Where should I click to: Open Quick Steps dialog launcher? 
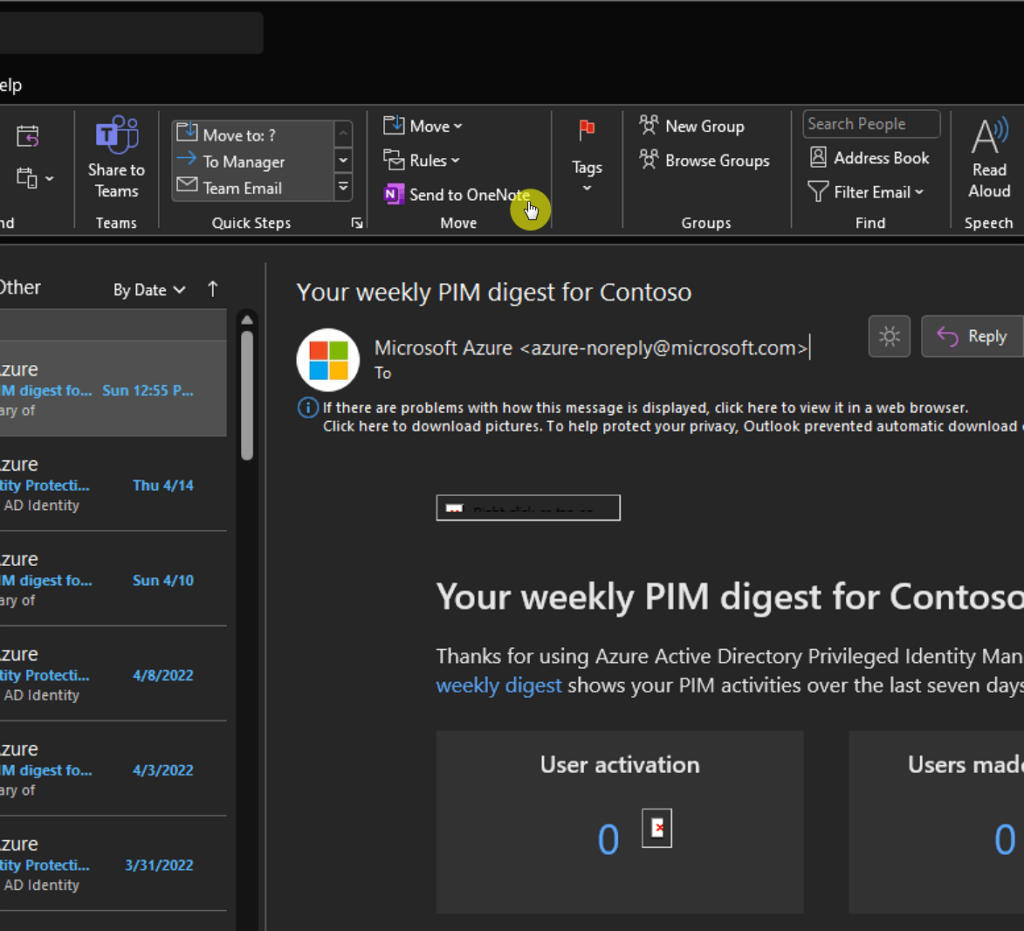[x=357, y=223]
